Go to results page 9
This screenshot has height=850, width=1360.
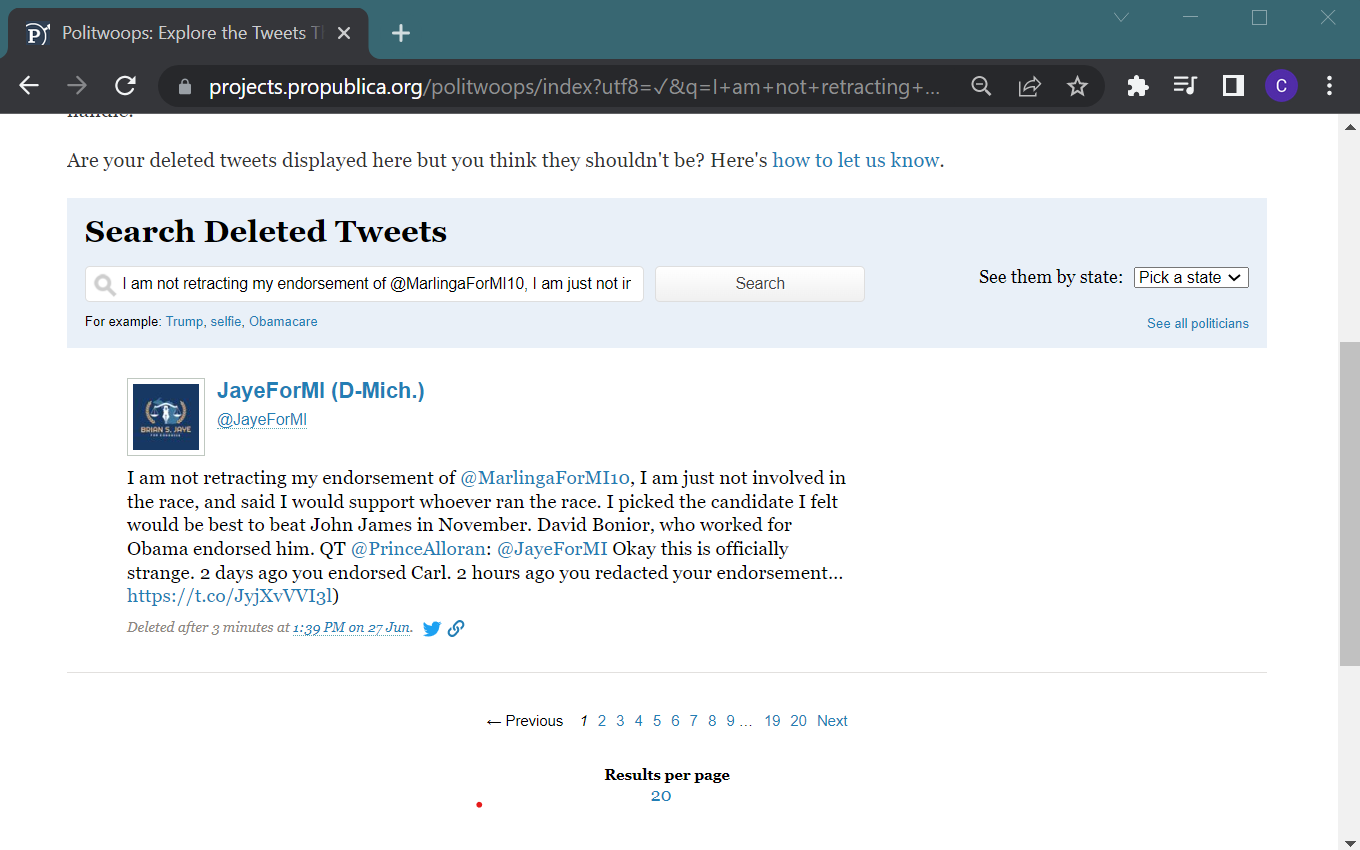[x=731, y=721]
